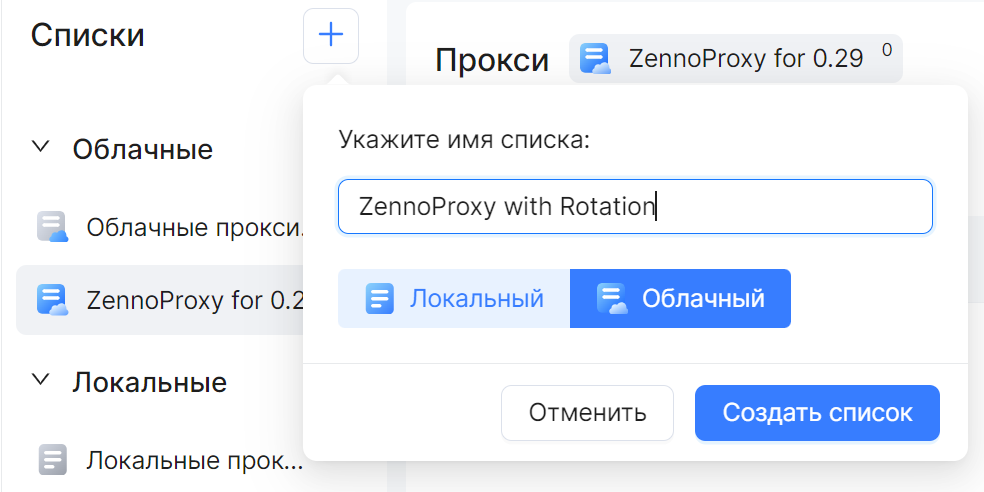Collapse the Локальные section chevron
The width and height of the screenshot is (984, 492).
[41, 379]
